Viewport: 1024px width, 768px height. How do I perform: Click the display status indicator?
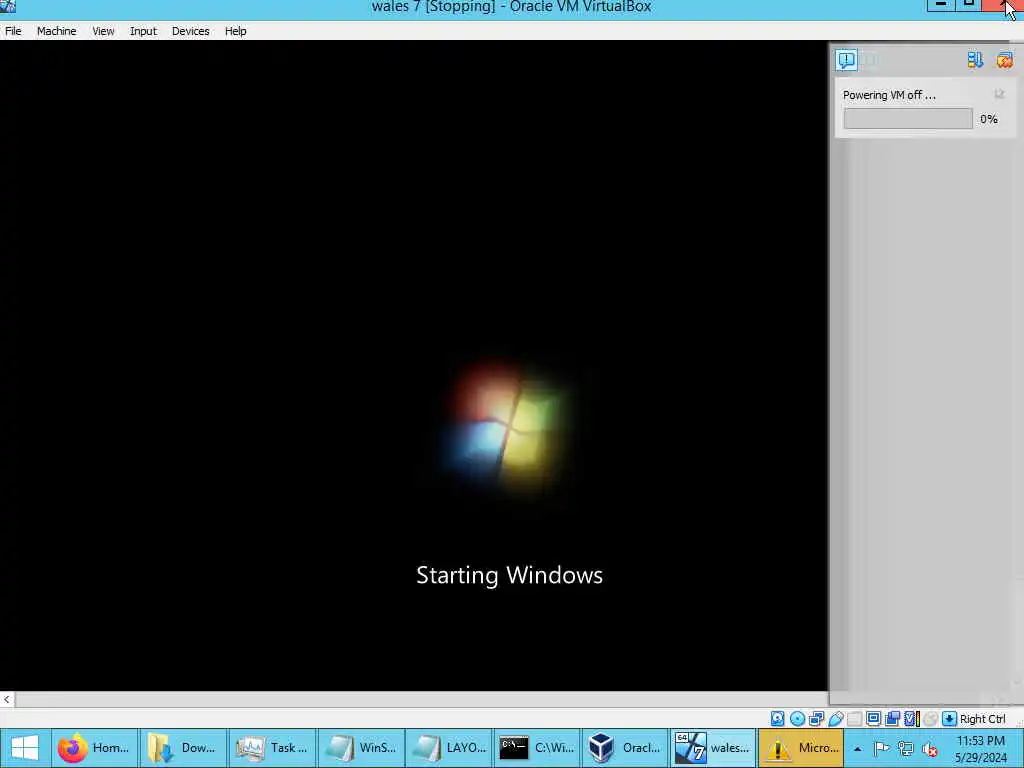pos(873,718)
